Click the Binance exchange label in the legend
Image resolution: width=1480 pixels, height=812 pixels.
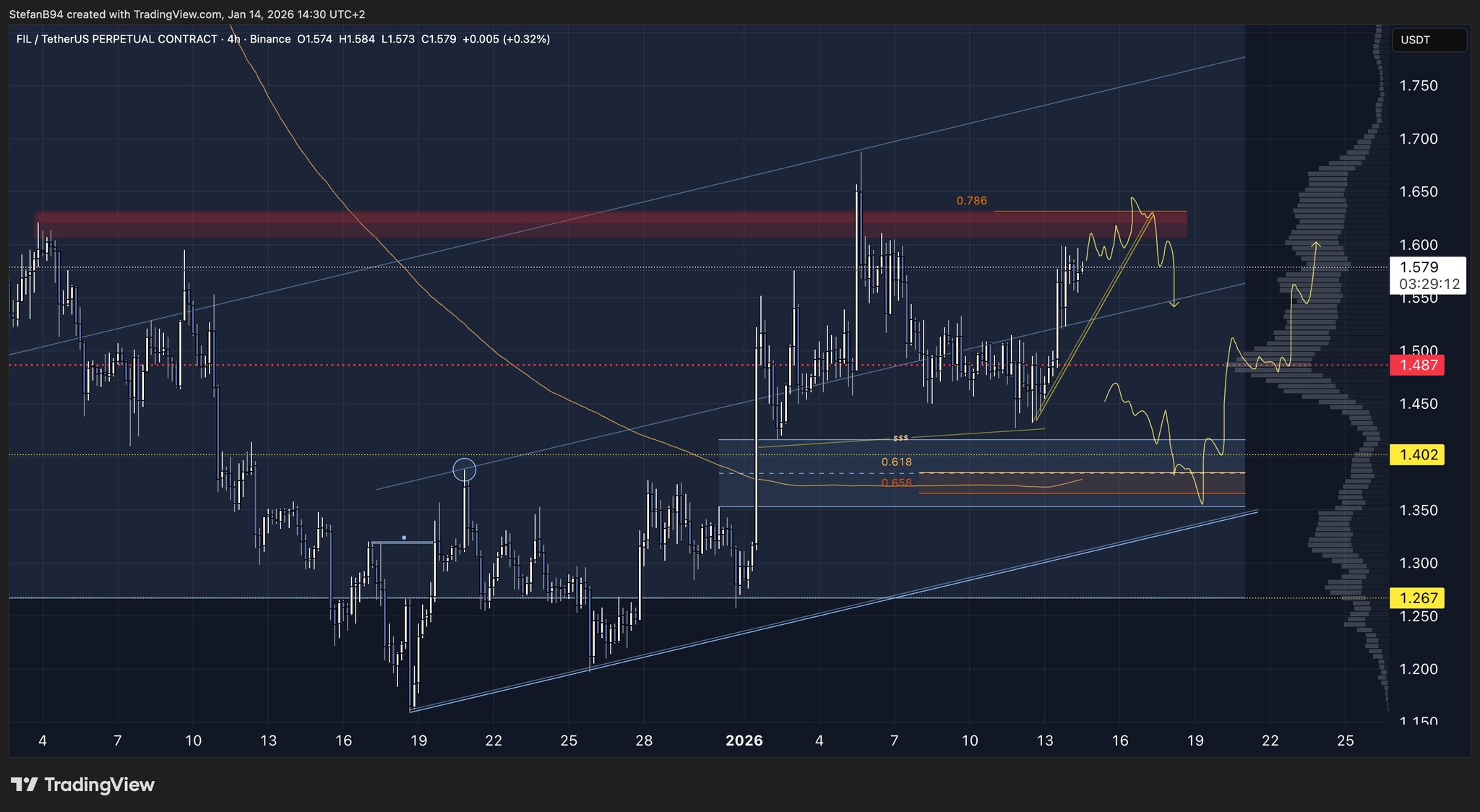click(270, 39)
